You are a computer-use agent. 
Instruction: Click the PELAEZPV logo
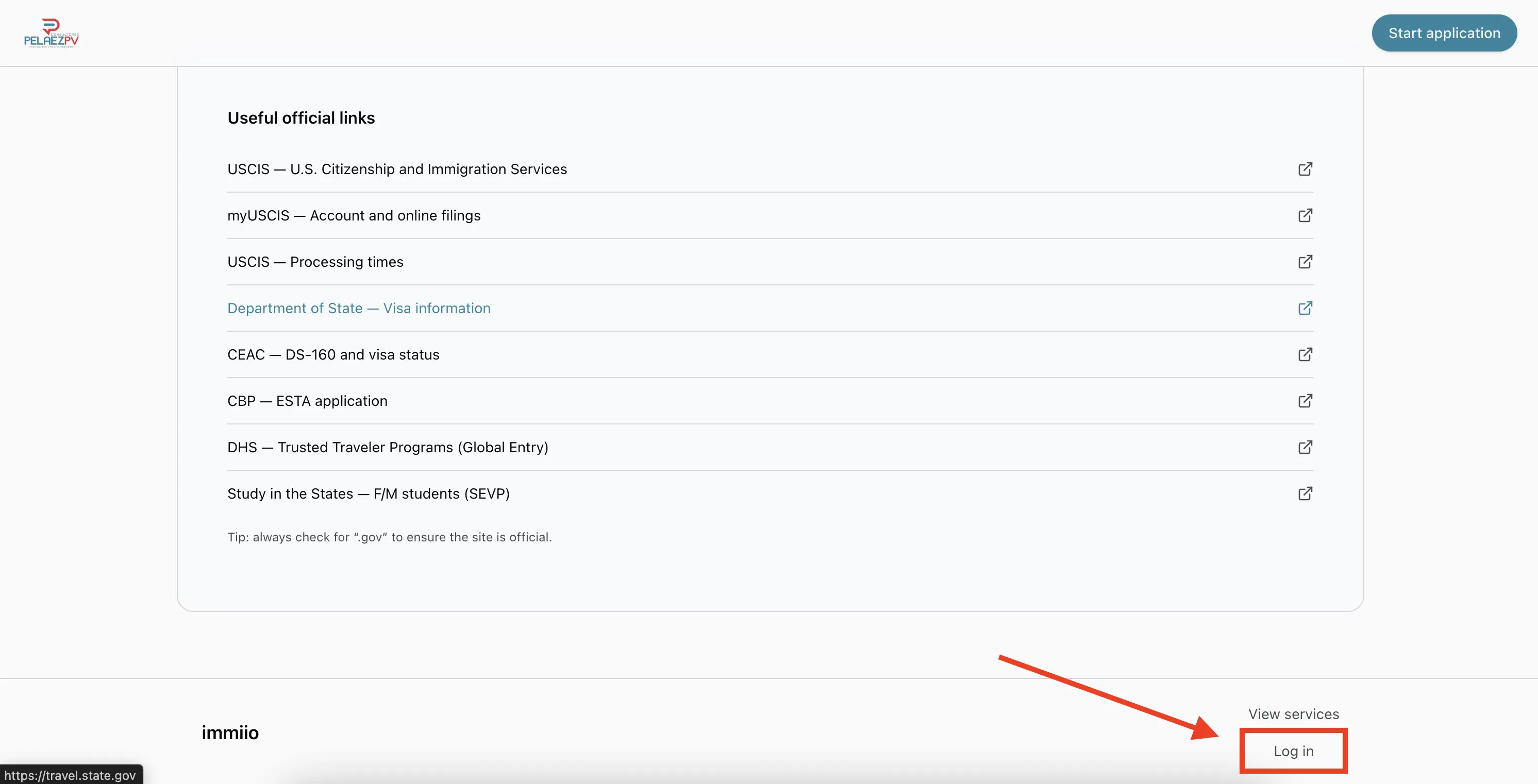51,33
